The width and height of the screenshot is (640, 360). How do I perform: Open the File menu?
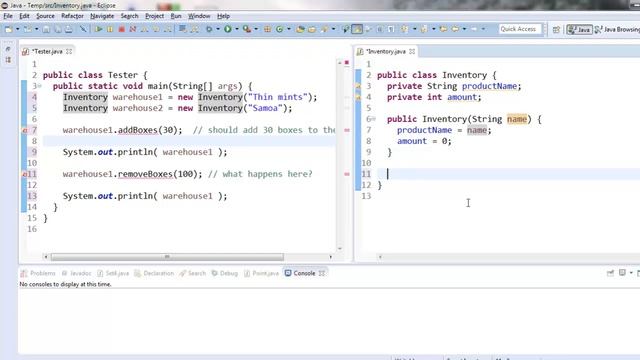coord(8,16)
